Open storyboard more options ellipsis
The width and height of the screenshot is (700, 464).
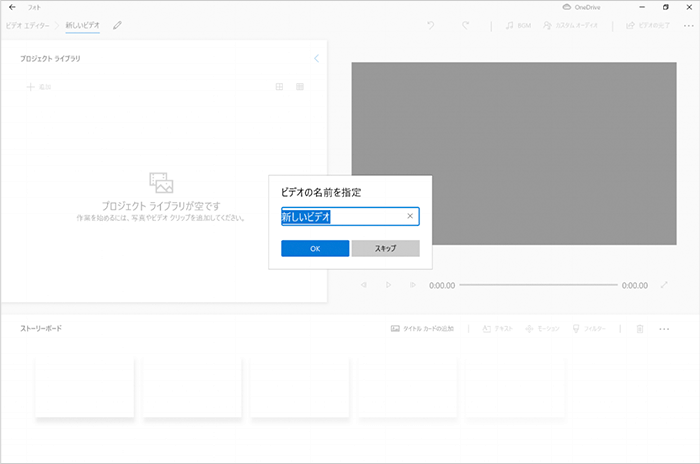pyautogui.click(x=664, y=329)
